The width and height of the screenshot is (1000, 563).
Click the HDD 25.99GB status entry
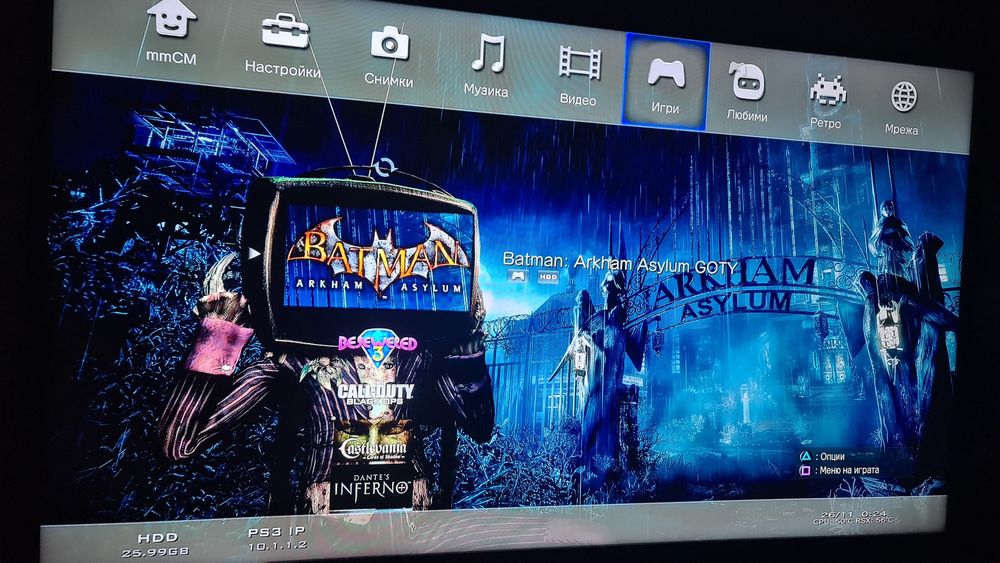156,545
